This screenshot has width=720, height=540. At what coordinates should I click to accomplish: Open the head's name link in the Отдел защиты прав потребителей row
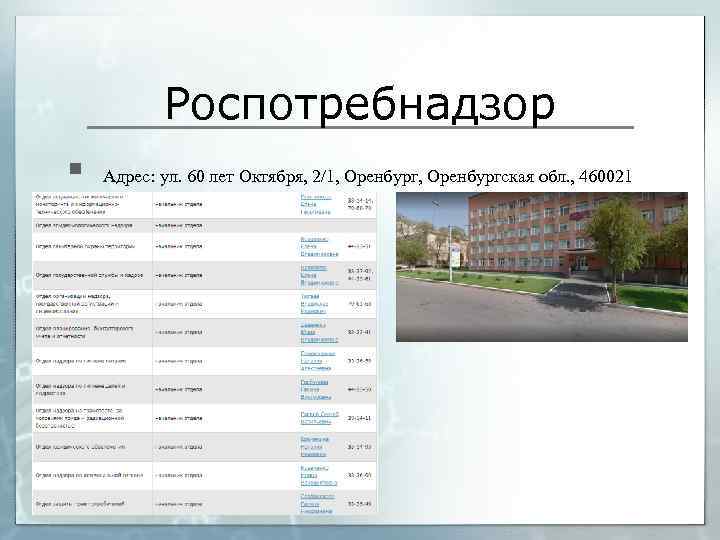point(317,503)
